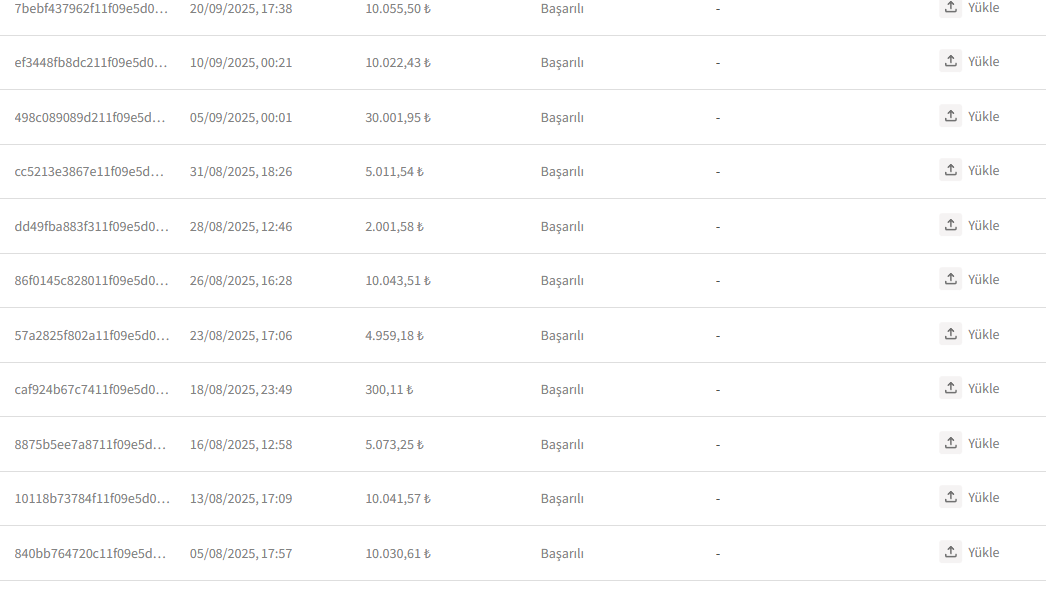Click Yükle text for 10.055,50 ₺ row
Screen dimensions: 1046x592
983,7
